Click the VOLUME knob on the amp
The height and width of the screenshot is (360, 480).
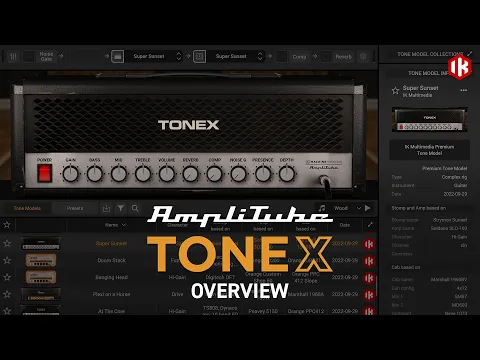click(x=167, y=174)
